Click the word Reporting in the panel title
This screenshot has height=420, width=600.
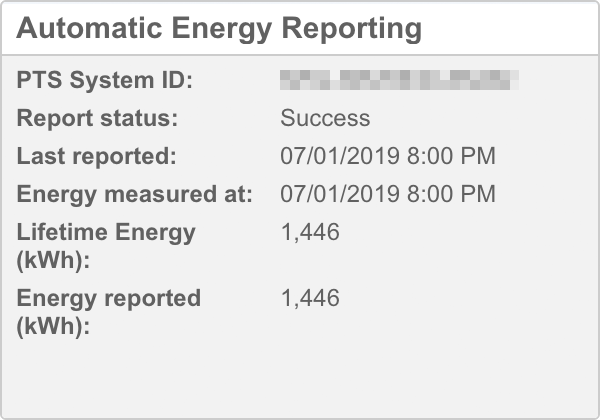[347, 29]
